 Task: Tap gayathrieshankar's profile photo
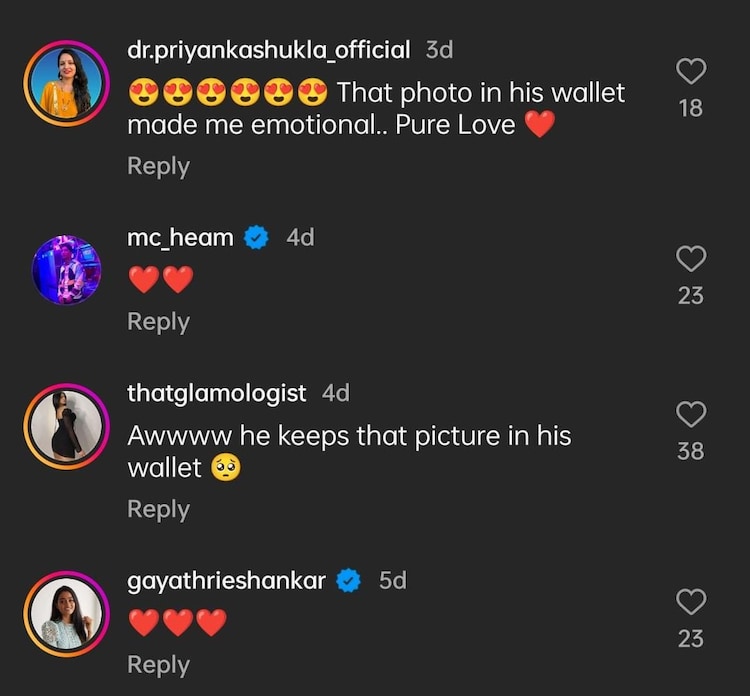click(68, 612)
